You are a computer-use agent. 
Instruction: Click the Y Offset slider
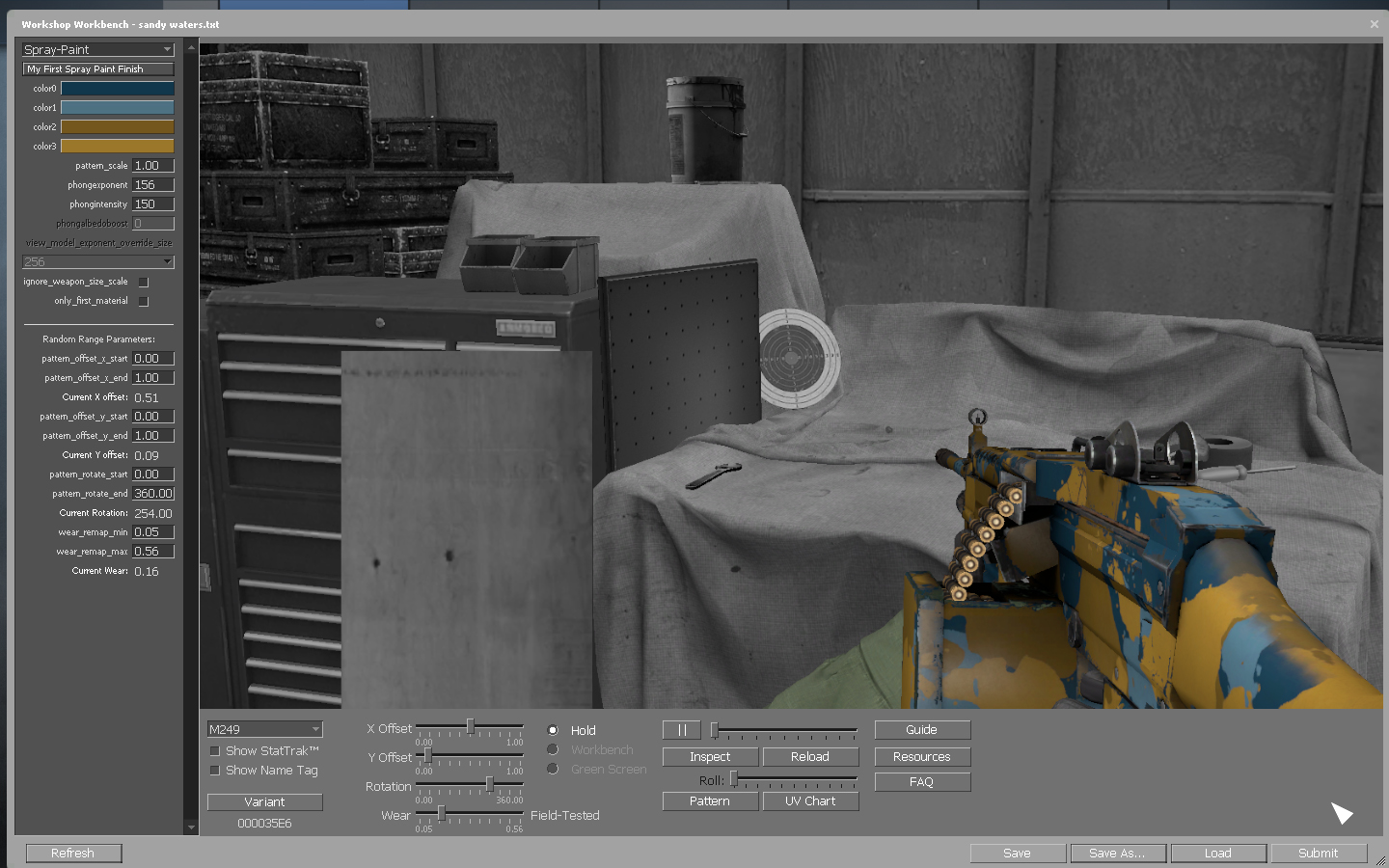(x=470, y=755)
